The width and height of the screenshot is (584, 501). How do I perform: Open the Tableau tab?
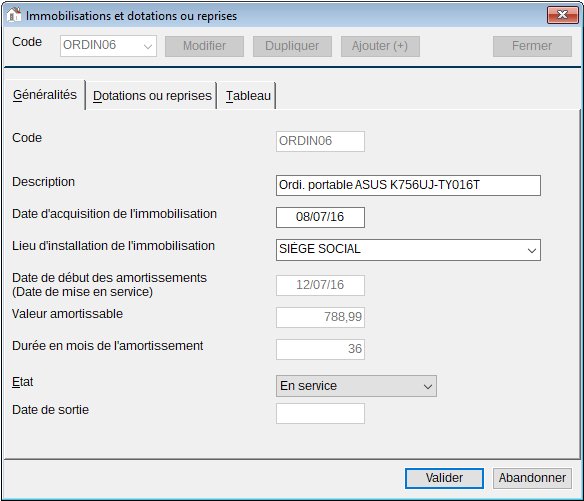tap(248, 96)
